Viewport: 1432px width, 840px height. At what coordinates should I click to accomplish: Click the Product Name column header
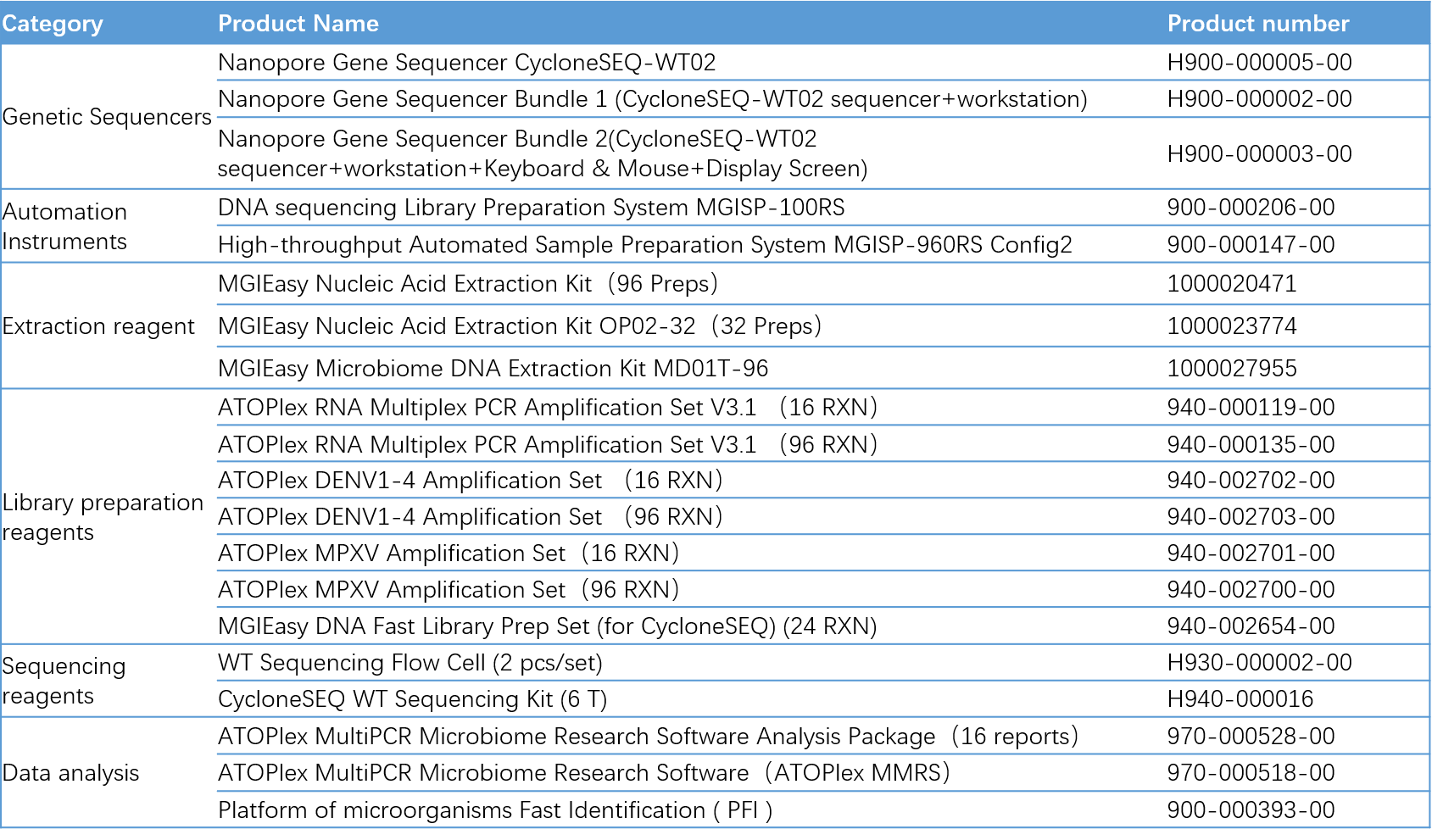(x=298, y=24)
